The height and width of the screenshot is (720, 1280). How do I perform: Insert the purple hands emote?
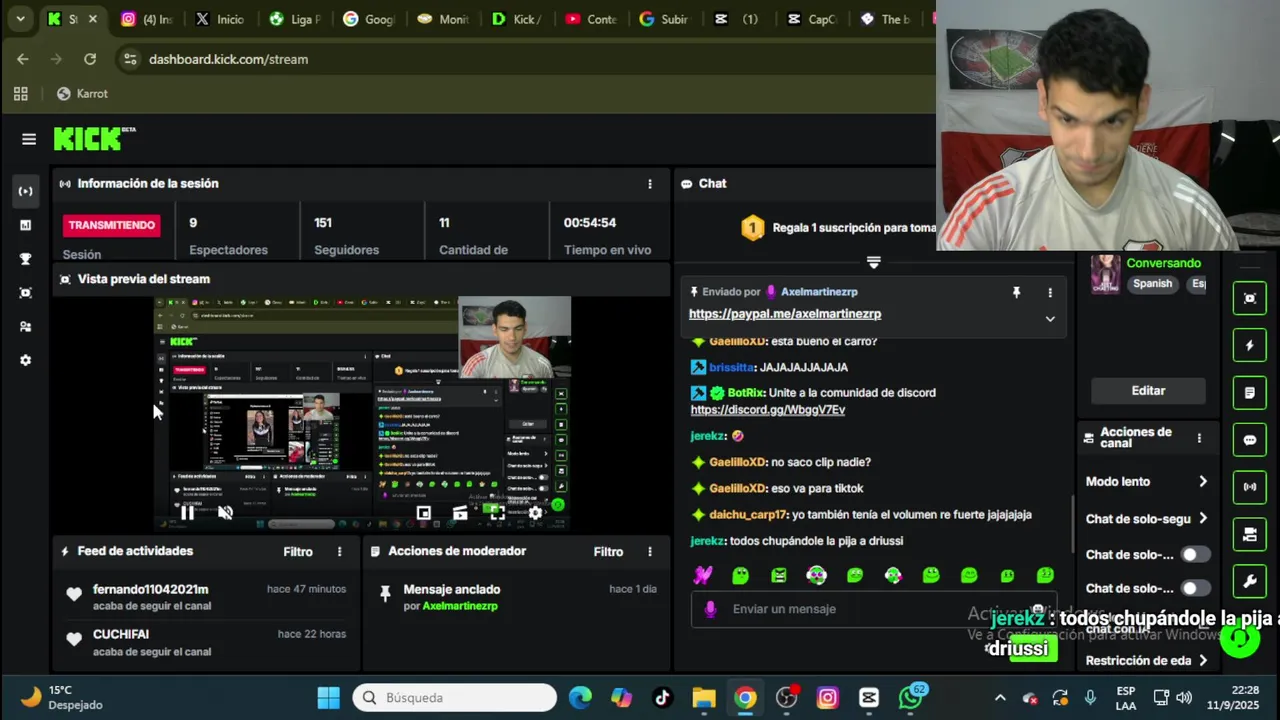point(703,575)
